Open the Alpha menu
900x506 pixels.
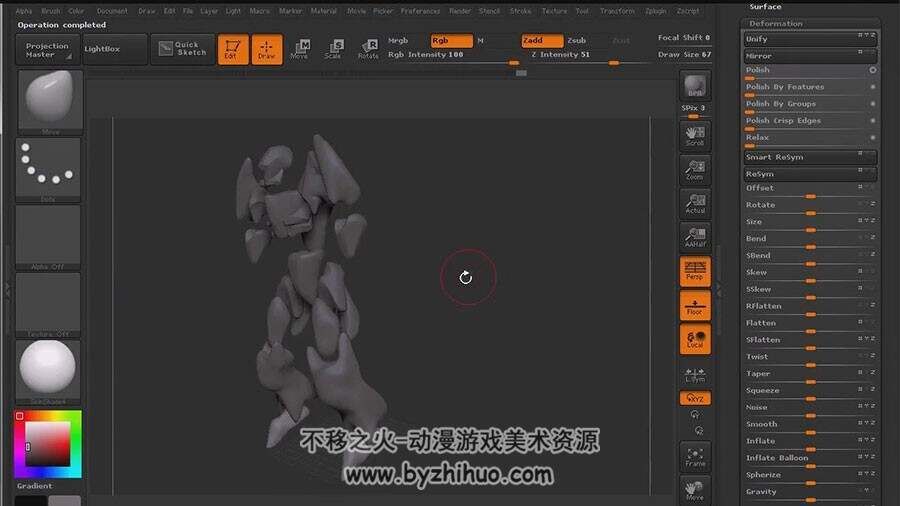pyautogui.click(x=24, y=11)
